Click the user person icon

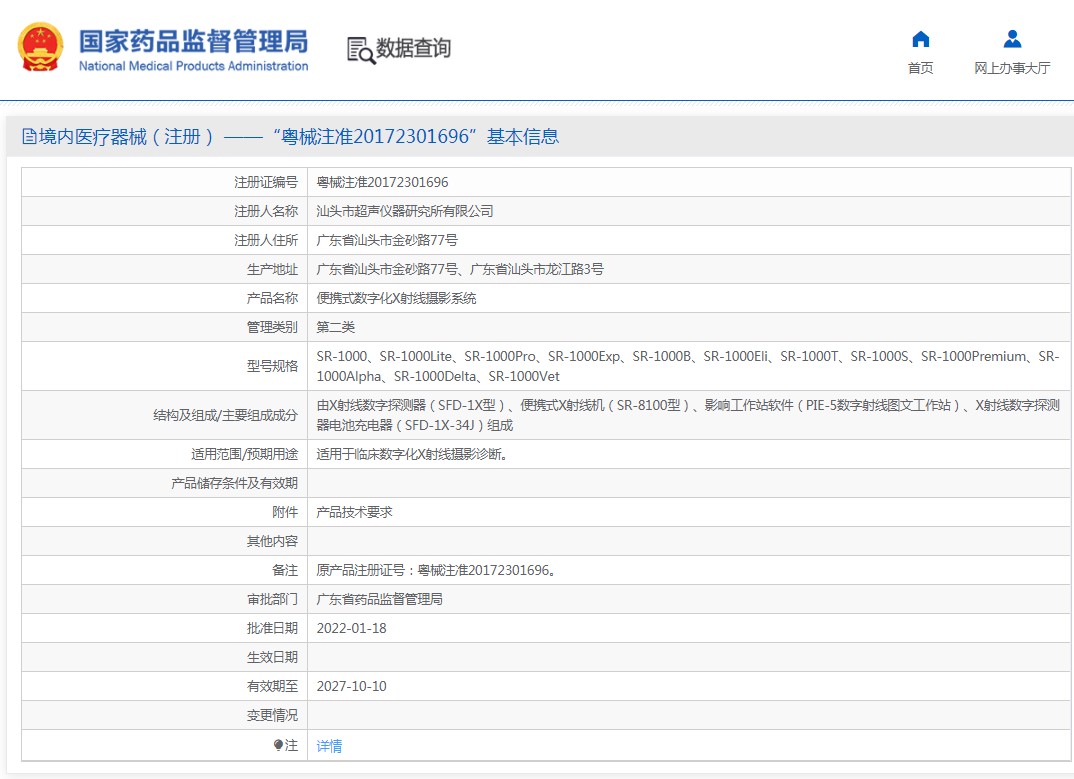1012,40
